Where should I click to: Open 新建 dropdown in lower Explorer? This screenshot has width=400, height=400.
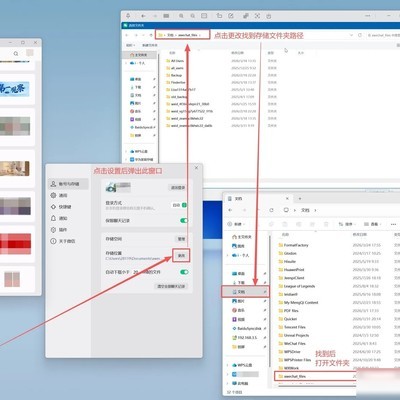(x=236, y=224)
